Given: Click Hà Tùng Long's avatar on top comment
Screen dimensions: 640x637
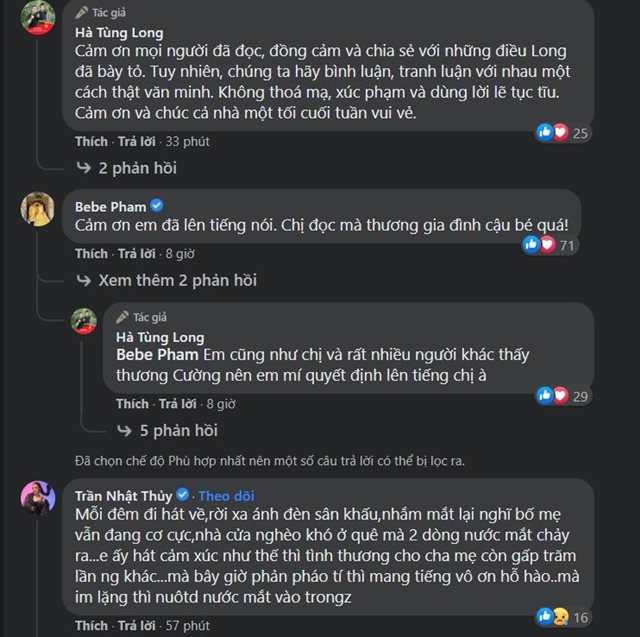Looking at the screenshot, I should tap(38, 17).
